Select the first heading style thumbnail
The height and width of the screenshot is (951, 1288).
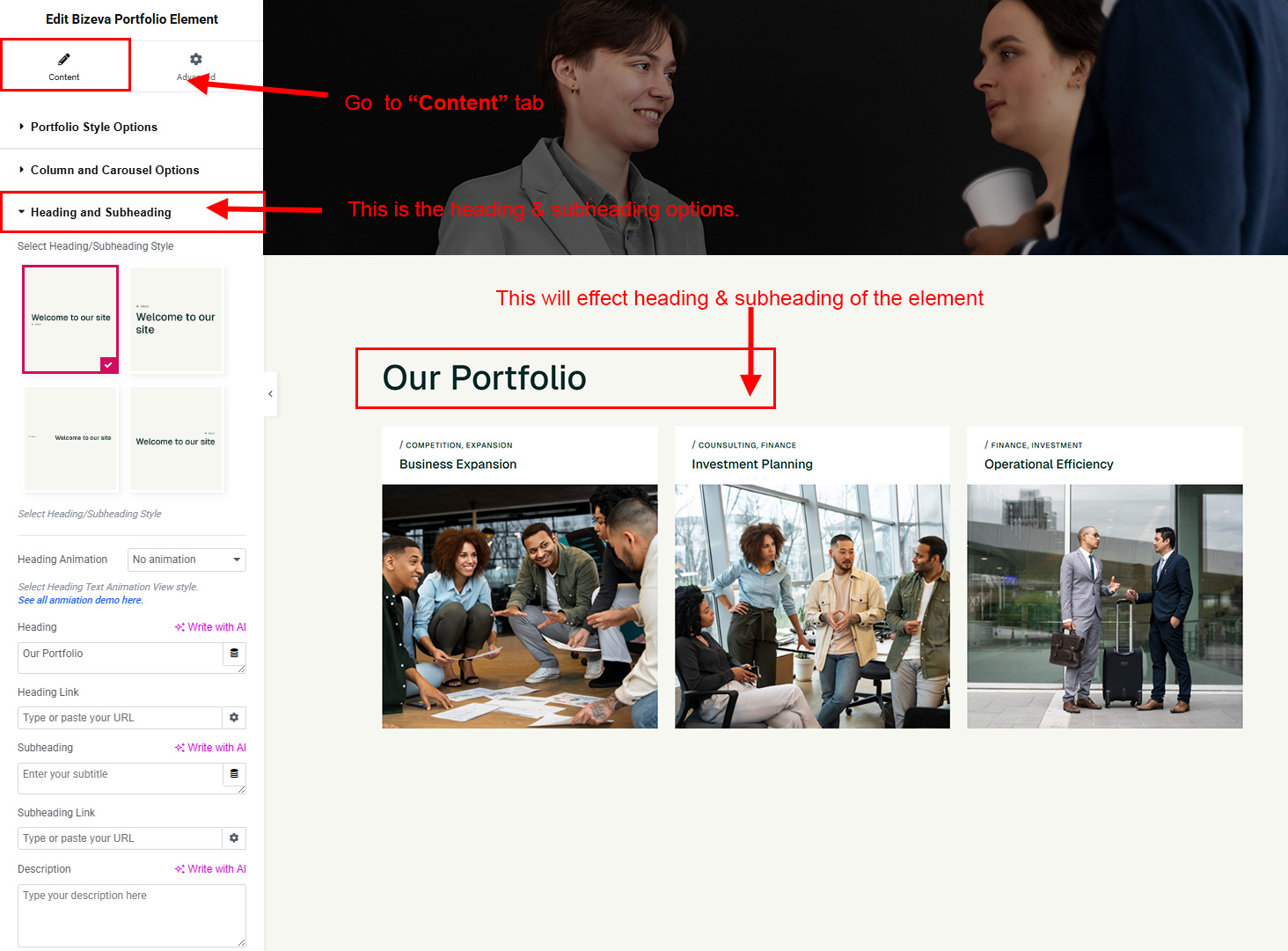pos(70,319)
